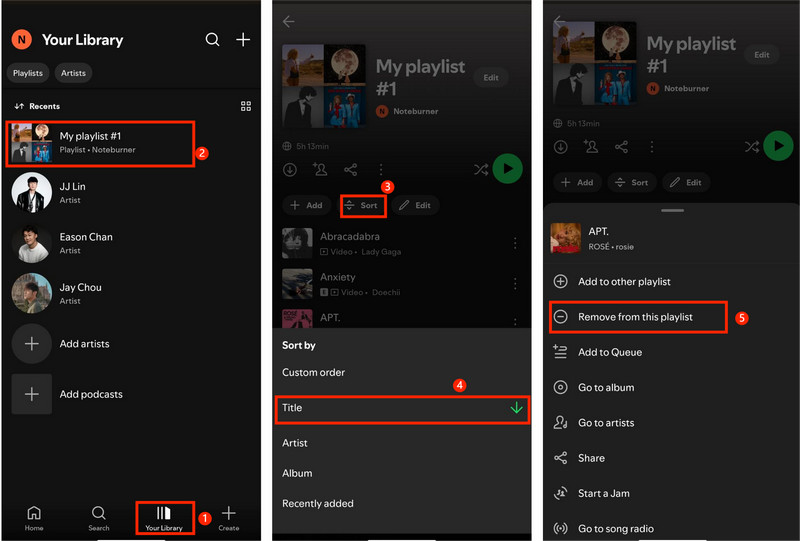
Task: Toggle shuffle on sort screen
Action: [481, 169]
